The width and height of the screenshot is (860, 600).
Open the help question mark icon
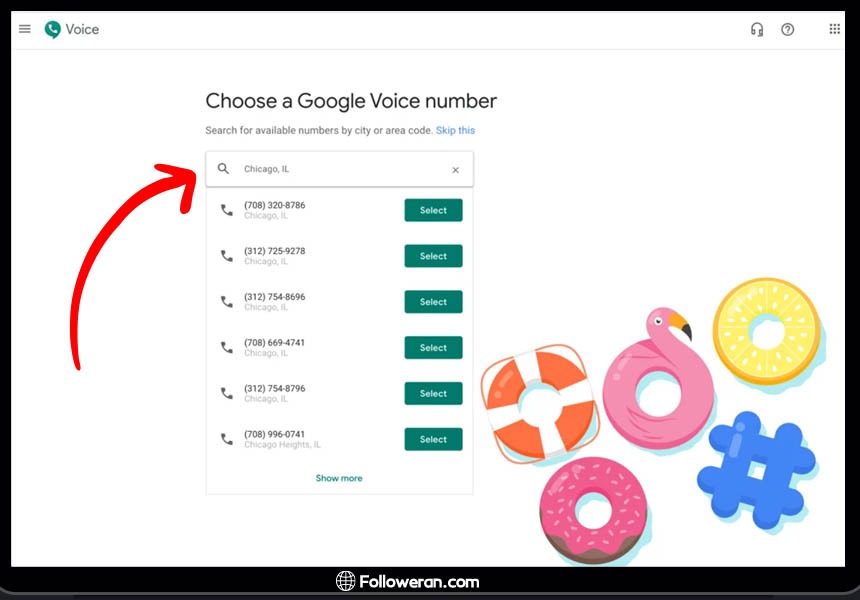click(x=788, y=30)
